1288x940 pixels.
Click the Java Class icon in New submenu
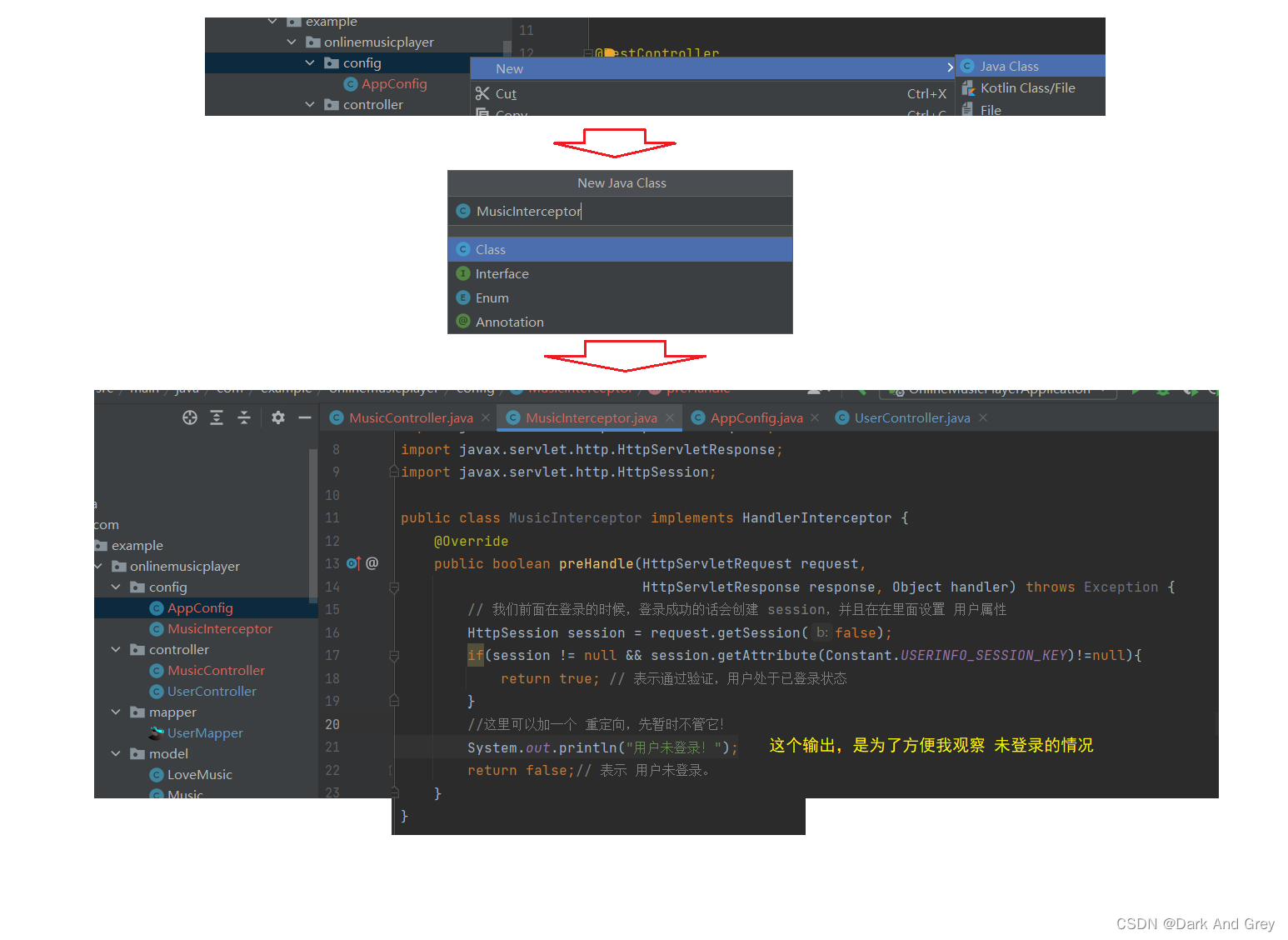click(x=967, y=66)
